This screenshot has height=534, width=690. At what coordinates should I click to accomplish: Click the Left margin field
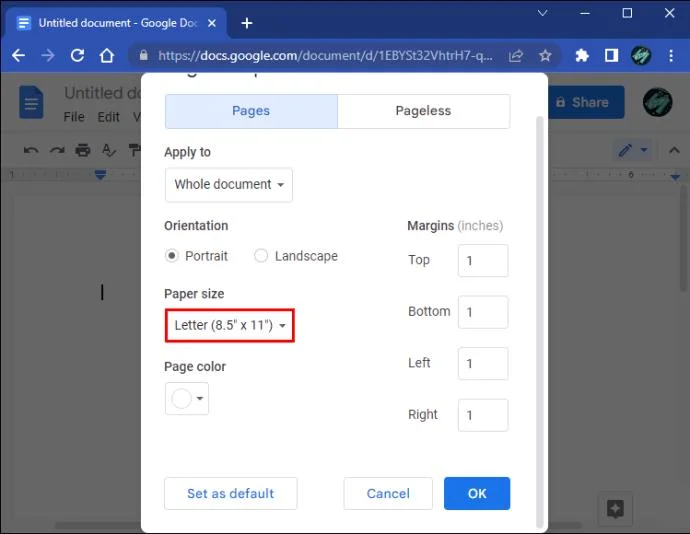483,364
